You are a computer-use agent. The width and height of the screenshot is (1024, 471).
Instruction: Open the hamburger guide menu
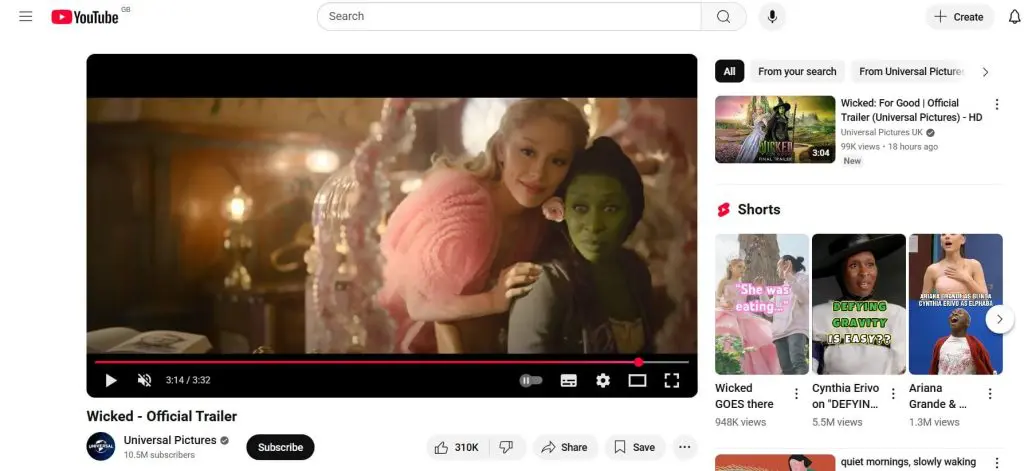tap(26, 17)
